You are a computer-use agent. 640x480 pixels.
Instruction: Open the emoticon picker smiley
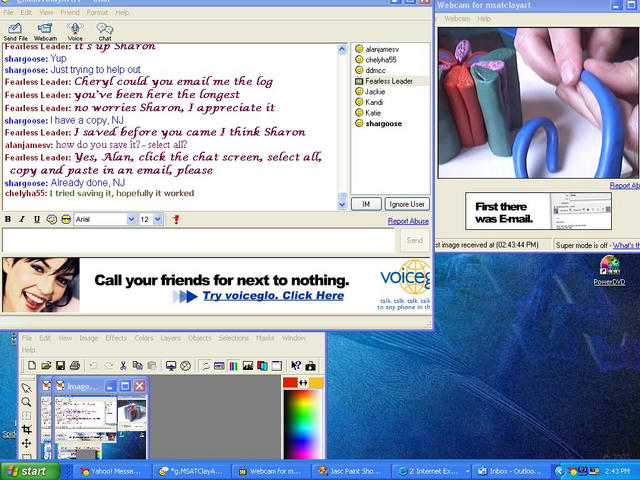(51, 219)
